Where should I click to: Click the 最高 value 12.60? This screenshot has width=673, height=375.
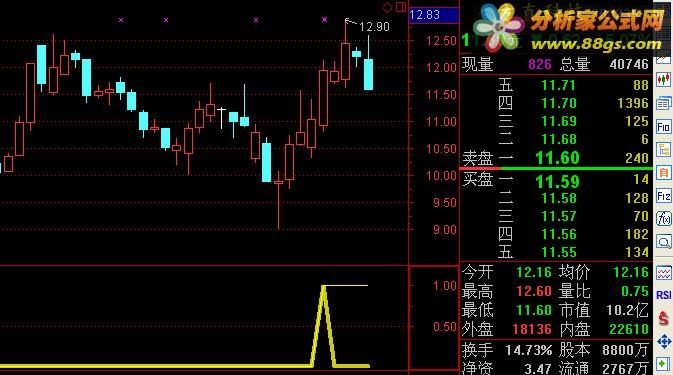pos(534,292)
